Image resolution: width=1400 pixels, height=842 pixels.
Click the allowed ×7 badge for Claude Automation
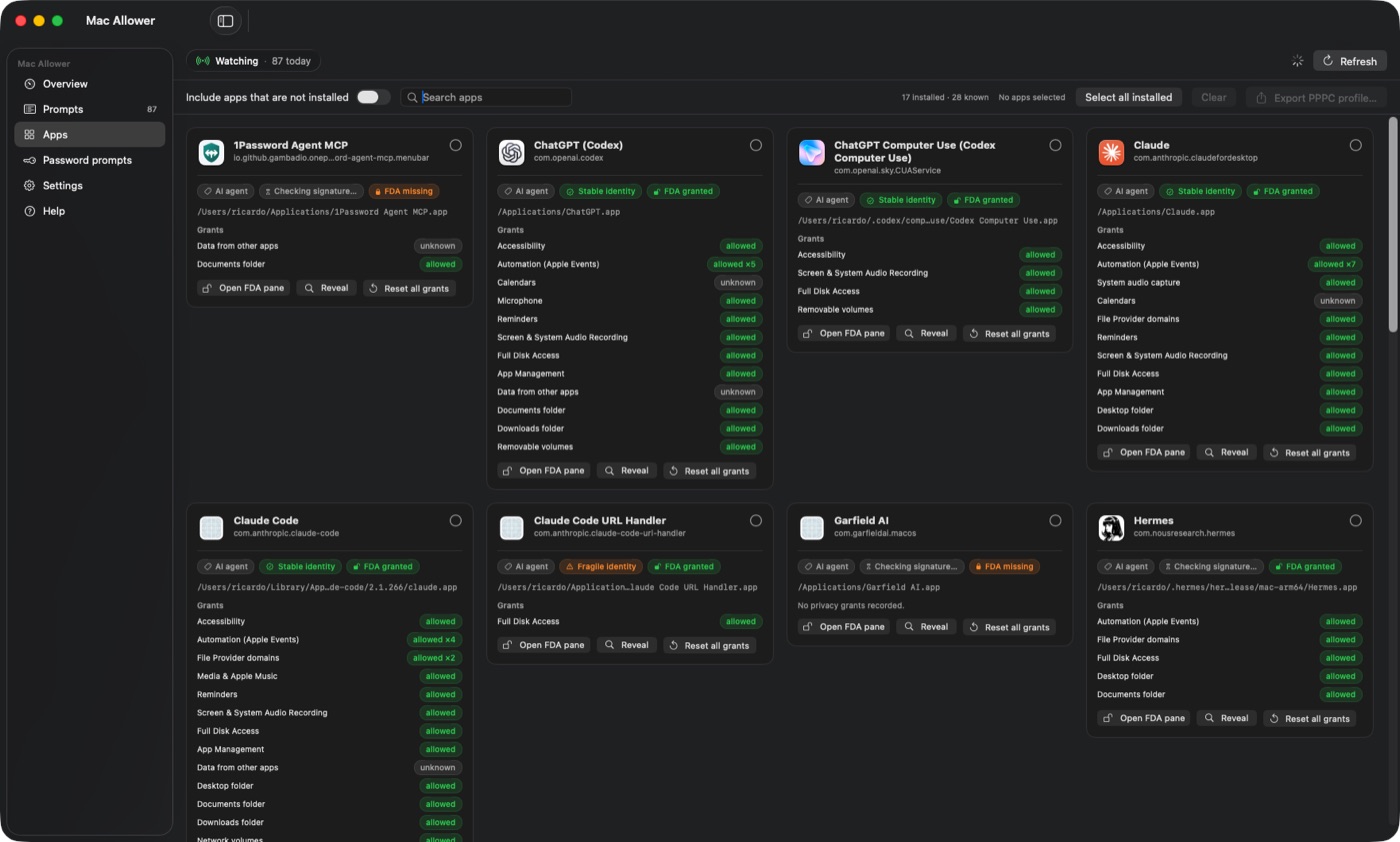pyautogui.click(x=1334, y=264)
